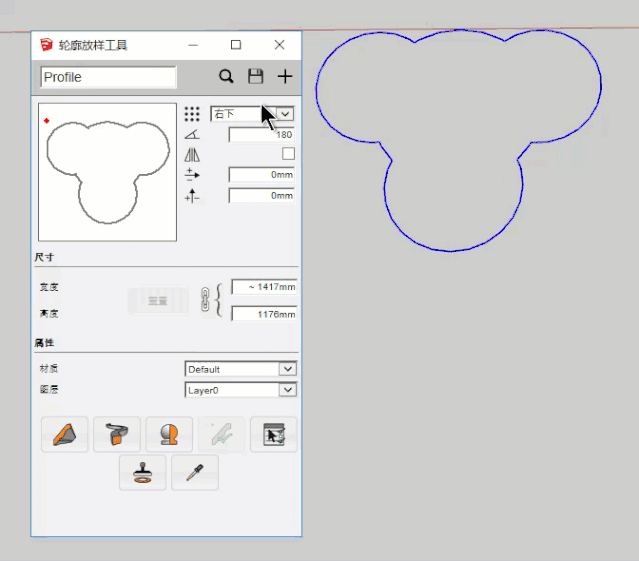Save profile with floppy disk icon
Screen dimensions: 639x561
click(256, 77)
